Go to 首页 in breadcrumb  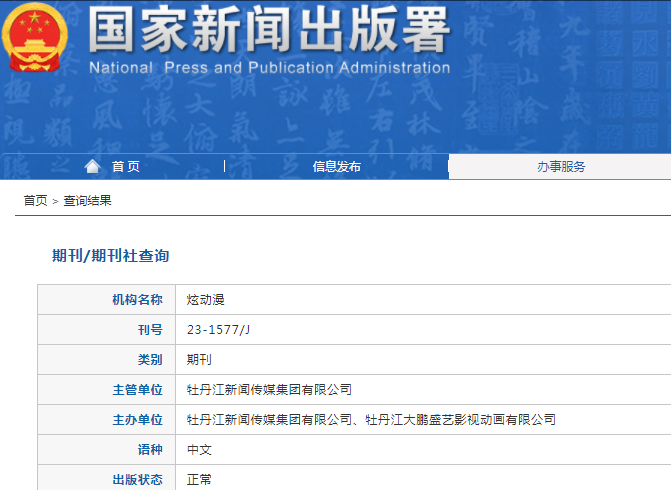coord(35,200)
